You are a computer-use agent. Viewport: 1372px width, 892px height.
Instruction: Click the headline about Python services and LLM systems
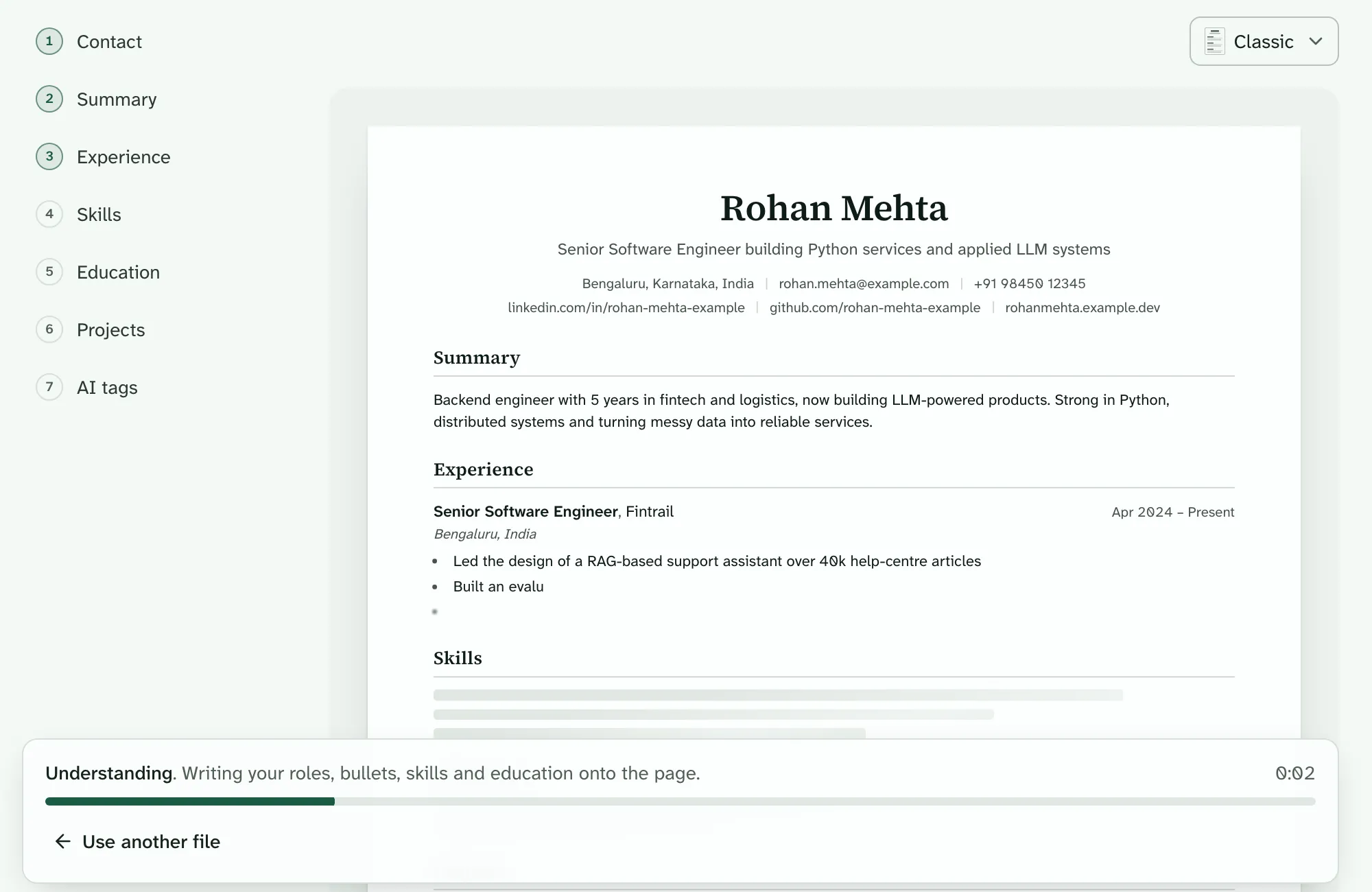coord(833,249)
